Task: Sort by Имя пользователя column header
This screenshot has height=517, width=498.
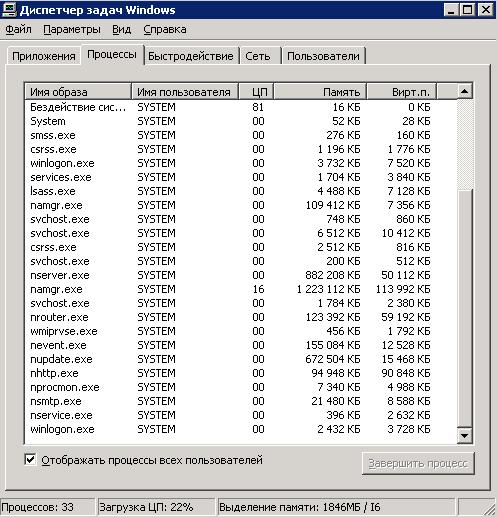Action: tap(185, 92)
